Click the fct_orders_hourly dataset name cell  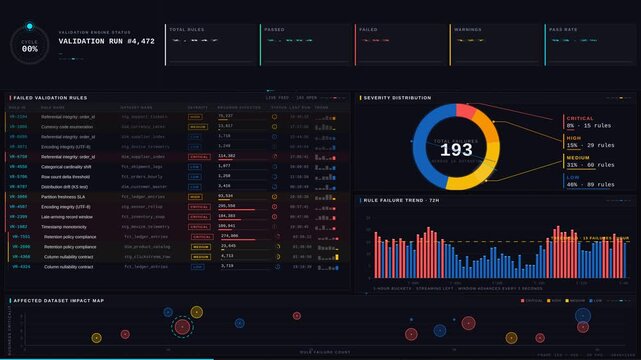(142, 177)
